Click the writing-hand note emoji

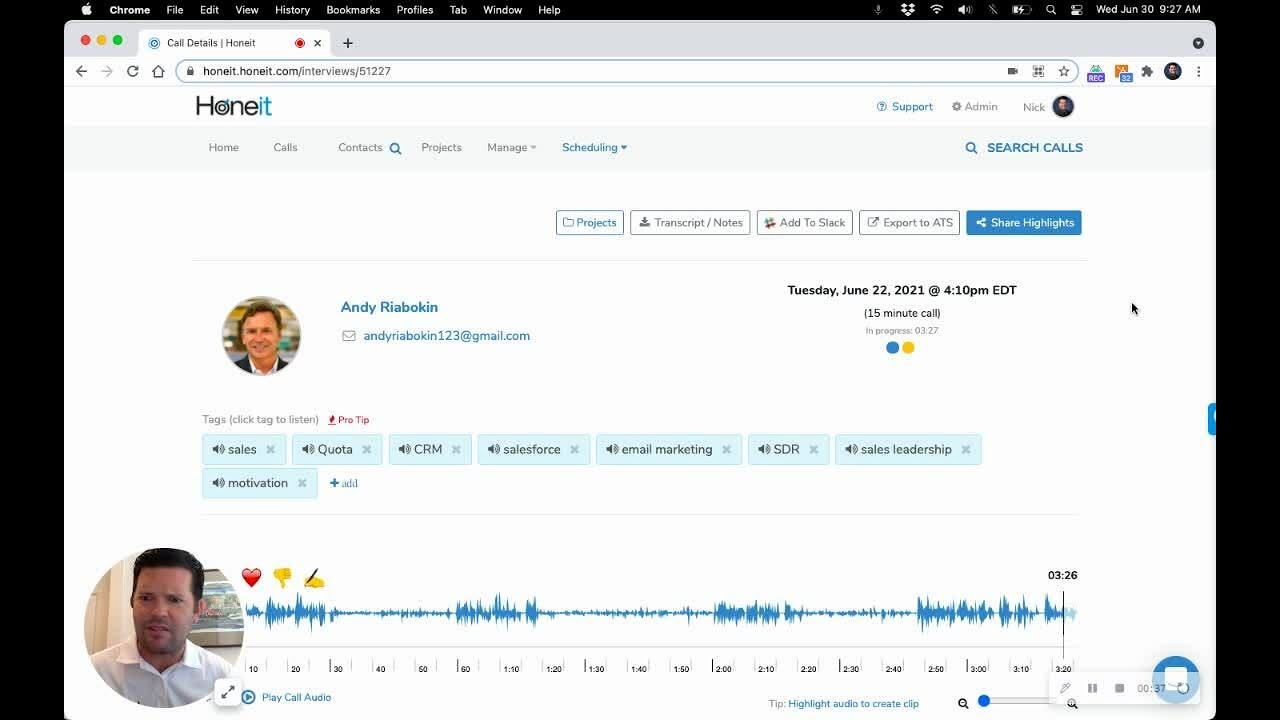314,579
